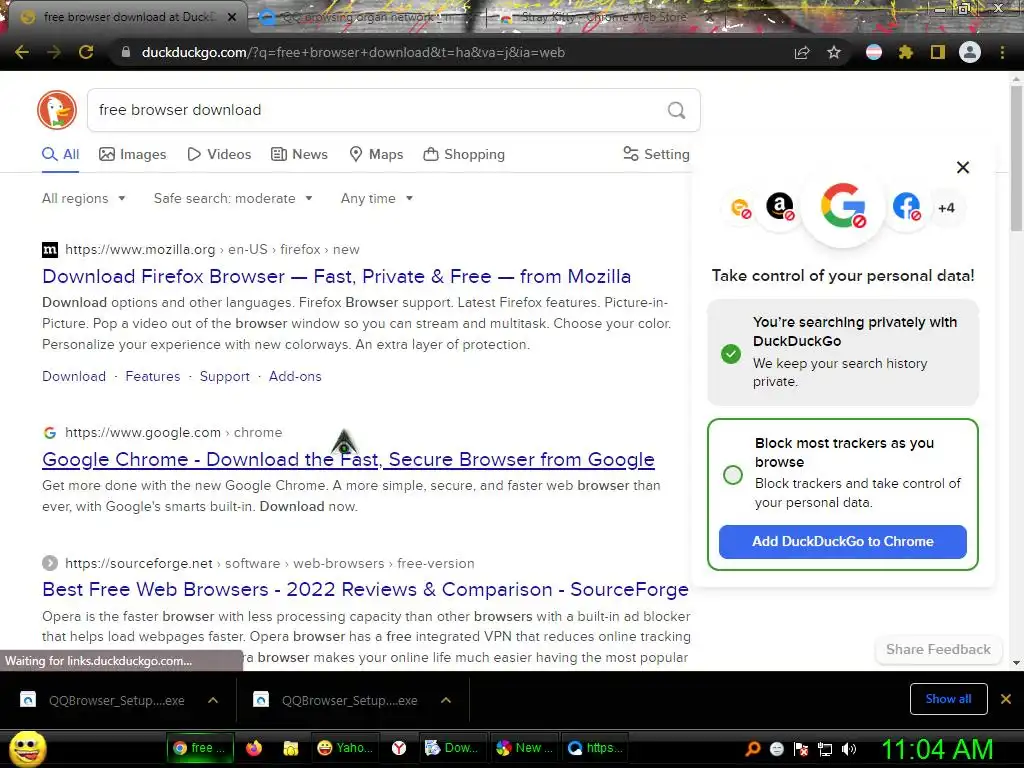Click the network tray icon

pyautogui.click(x=825, y=749)
